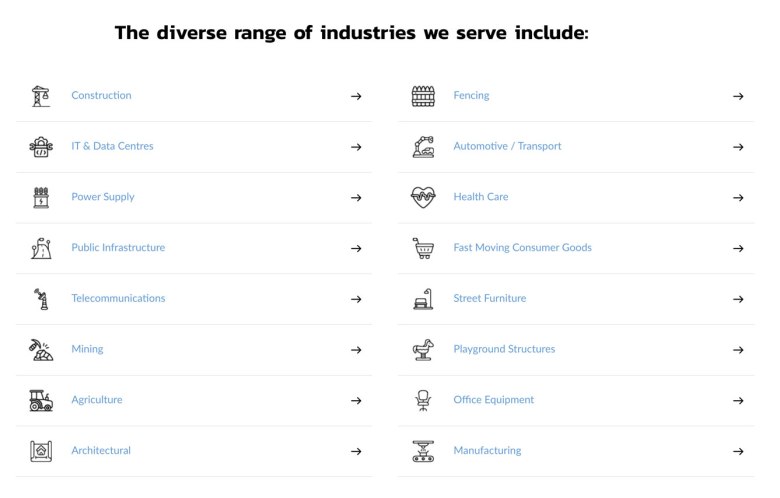
Task: Click the shopping cart icon
Action: (x=423, y=248)
